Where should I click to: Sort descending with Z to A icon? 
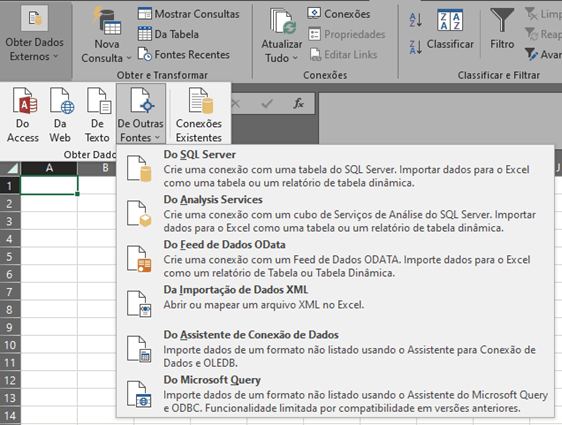click(x=416, y=47)
